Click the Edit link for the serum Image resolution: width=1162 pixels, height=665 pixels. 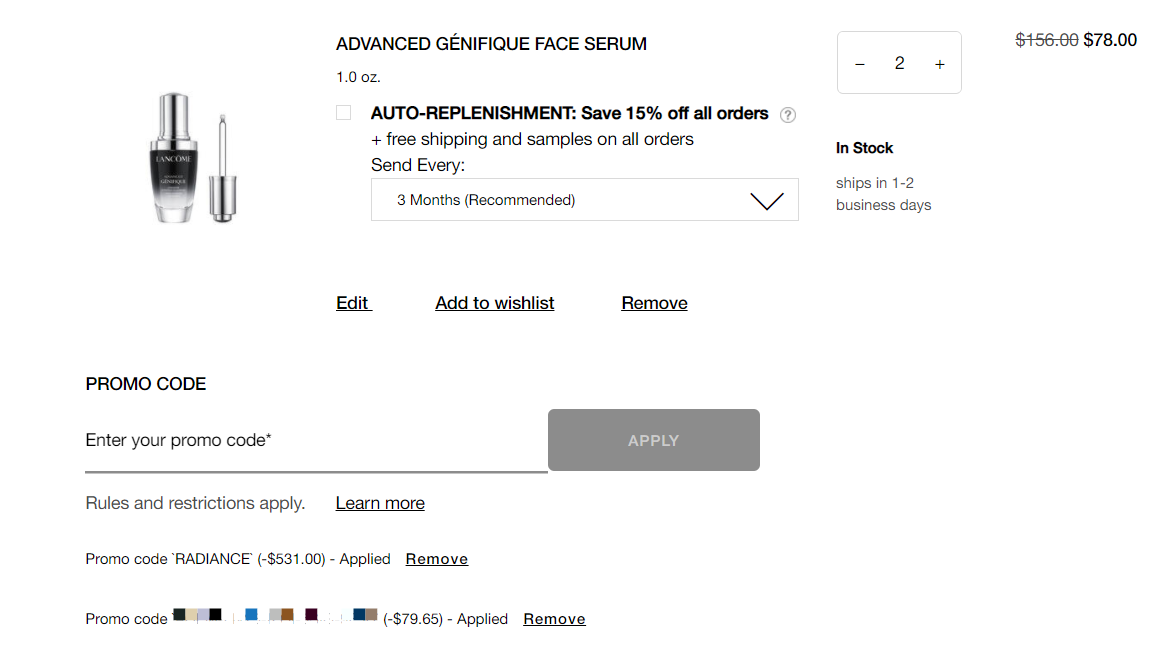(x=353, y=303)
